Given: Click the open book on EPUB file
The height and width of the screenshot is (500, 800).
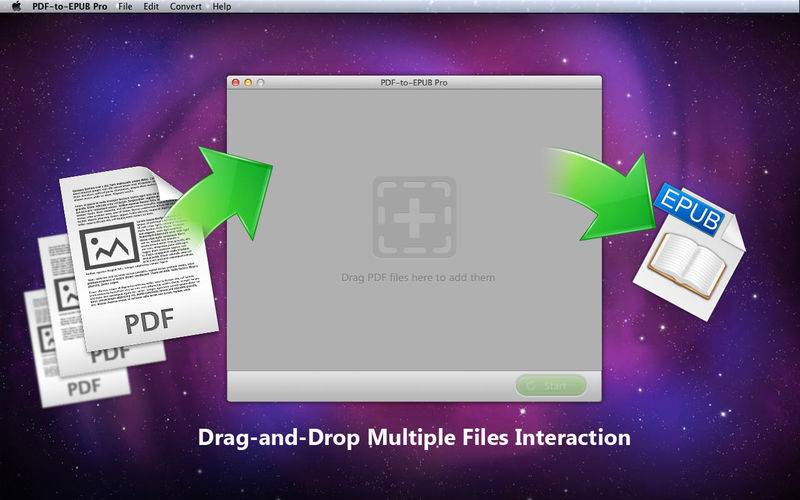Looking at the screenshot, I should (687, 266).
